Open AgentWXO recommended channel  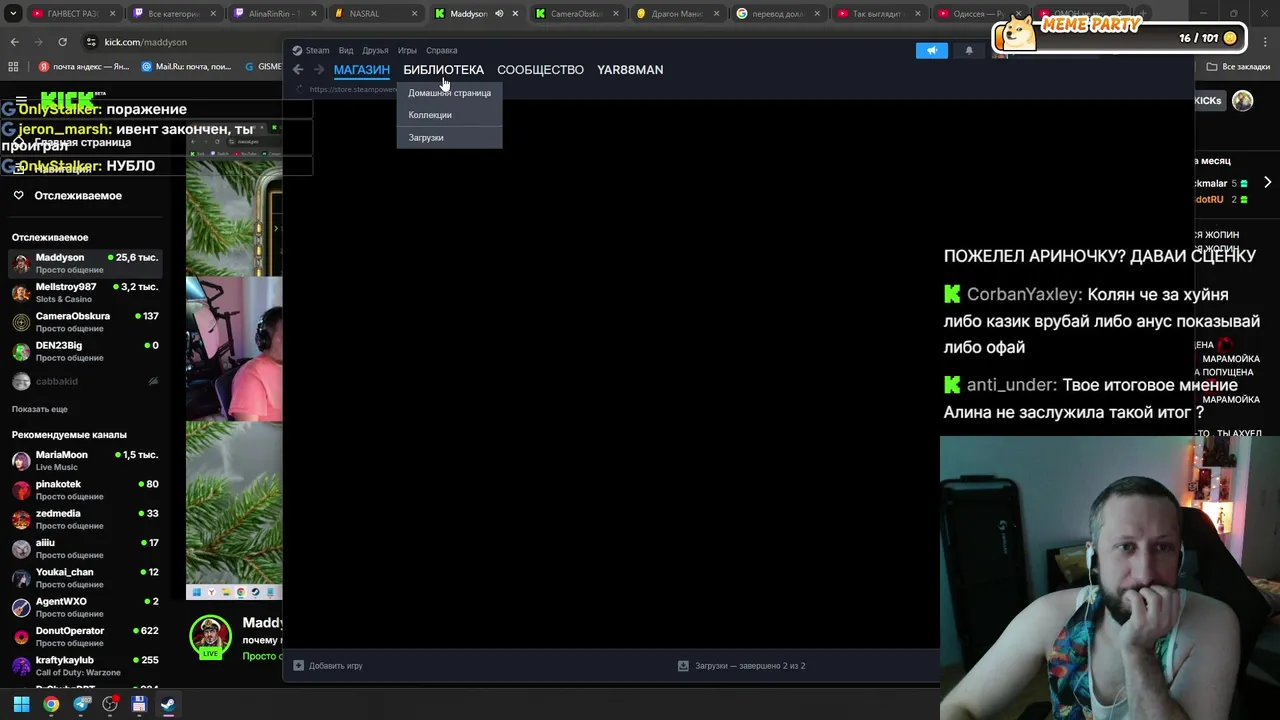coord(87,607)
